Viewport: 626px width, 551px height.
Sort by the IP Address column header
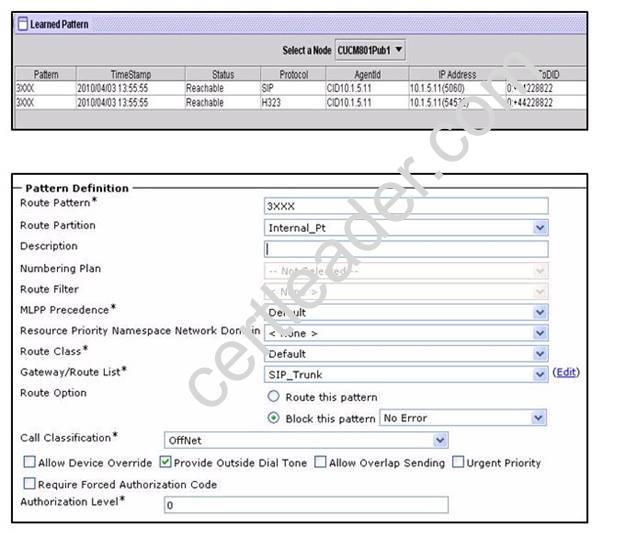click(x=457, y=74)
